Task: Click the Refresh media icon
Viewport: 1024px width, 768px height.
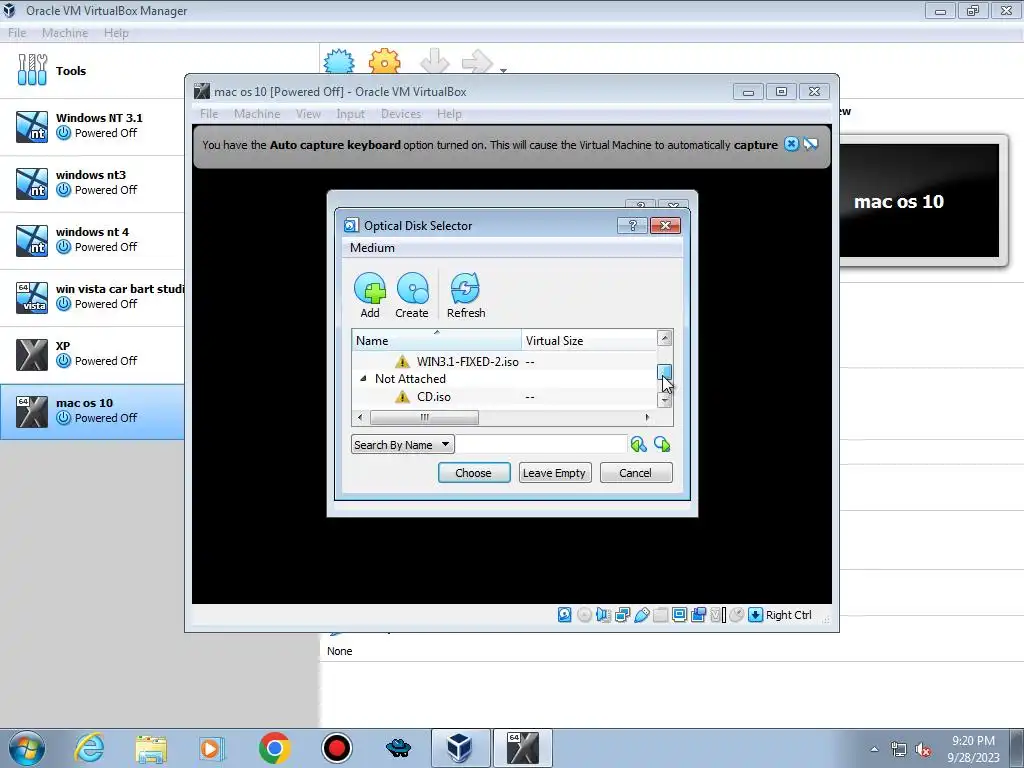Action: coord(465,288)
